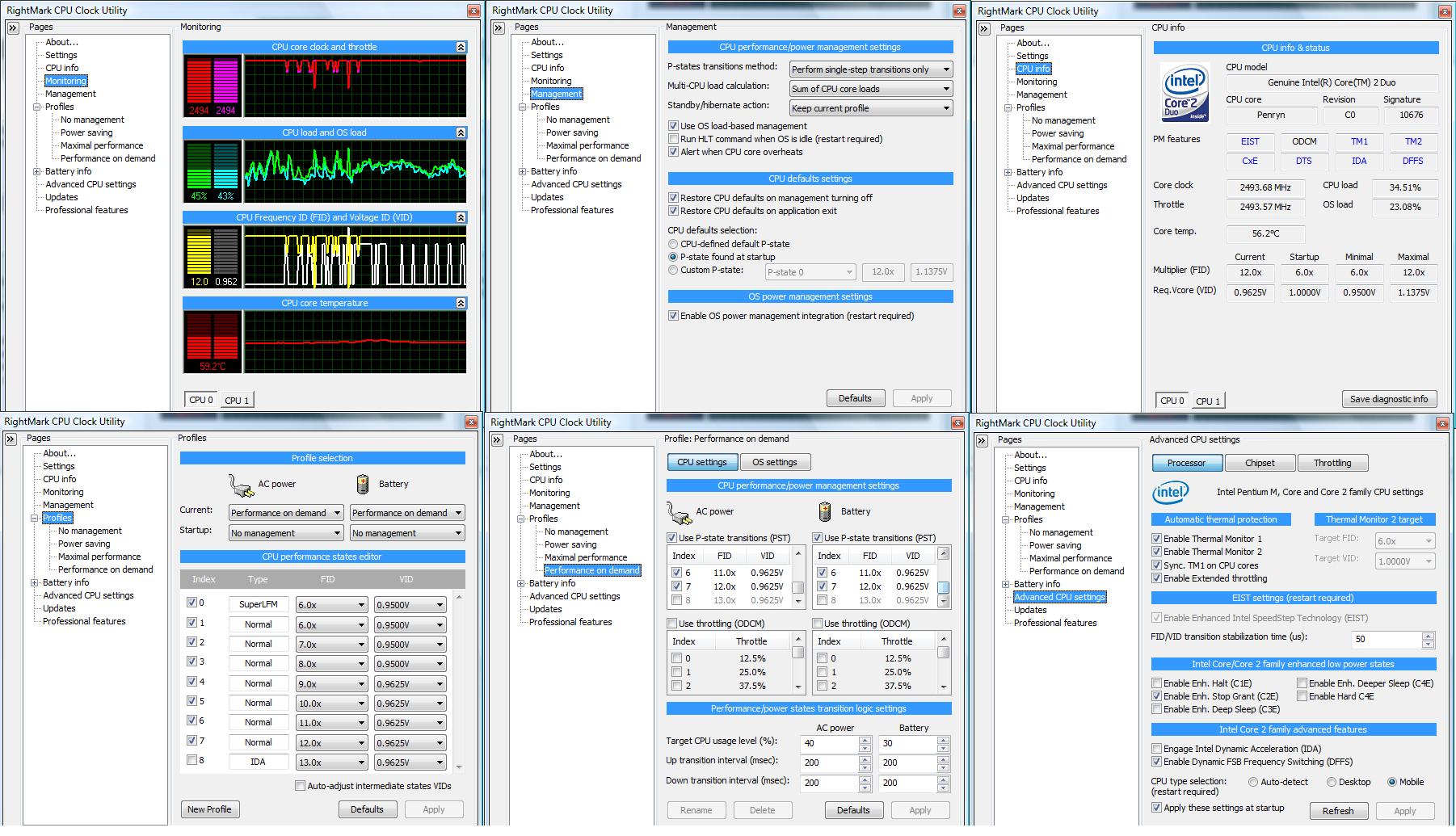Viewport: 1456px width, 836px height.
Task: Collapse the Pages pane in CPU info window
Action: click(x=984, y=28)
